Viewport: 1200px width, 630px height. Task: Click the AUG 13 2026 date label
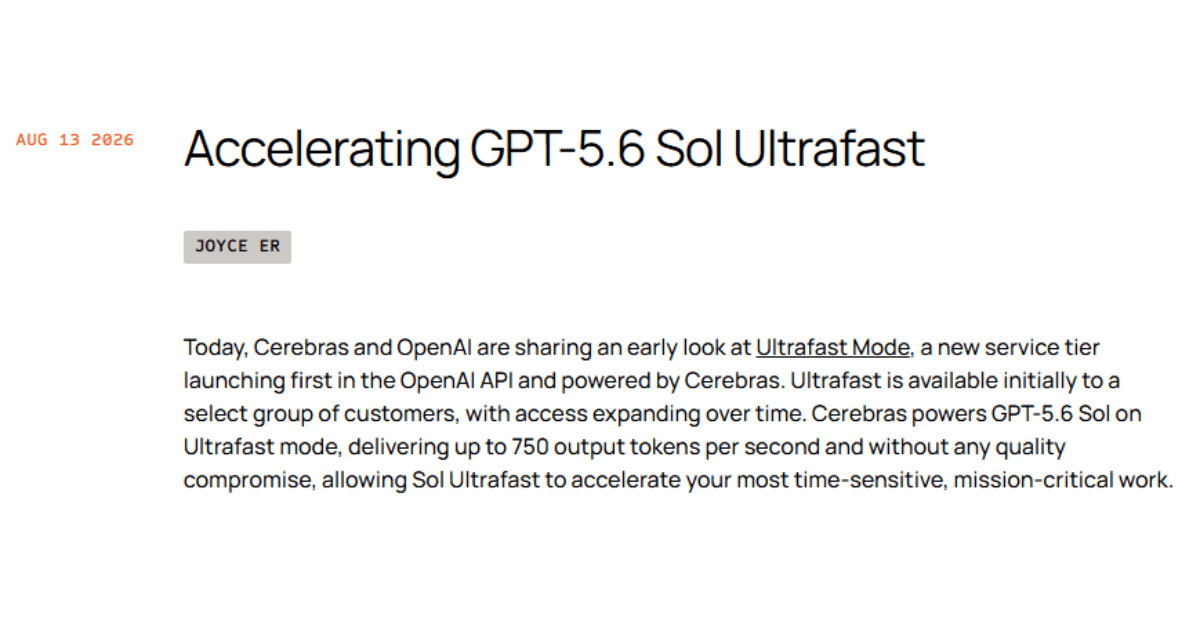pos(75,140)
